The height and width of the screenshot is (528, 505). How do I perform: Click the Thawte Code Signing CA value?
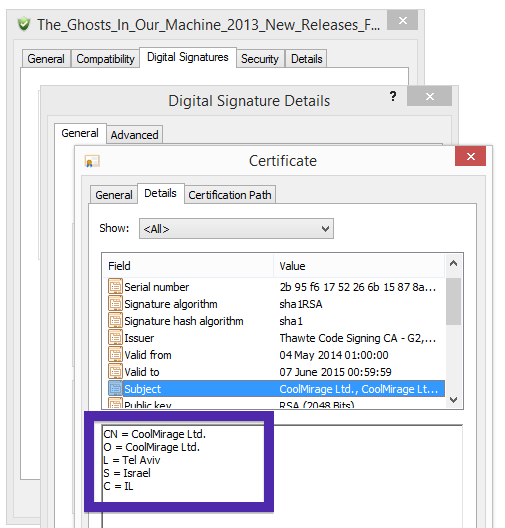click(x=358, y=338)
